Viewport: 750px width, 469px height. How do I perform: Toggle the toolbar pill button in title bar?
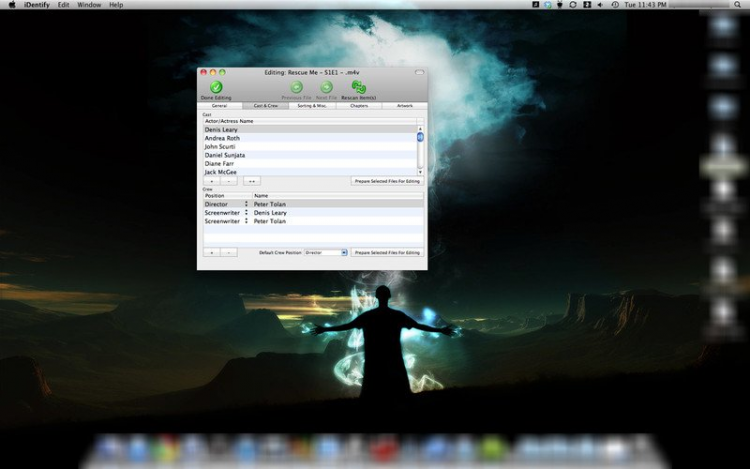coord(419,72)
